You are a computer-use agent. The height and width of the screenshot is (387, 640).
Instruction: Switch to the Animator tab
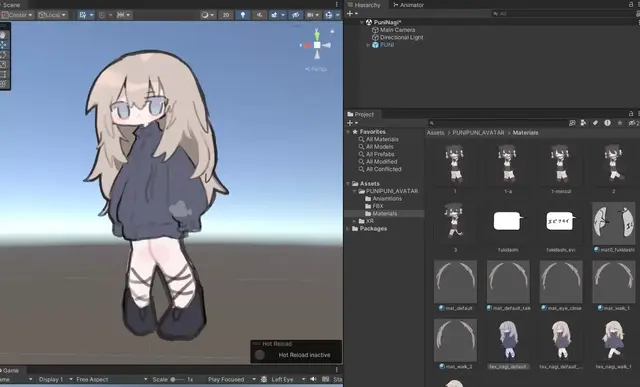click(x=408, y=5)
